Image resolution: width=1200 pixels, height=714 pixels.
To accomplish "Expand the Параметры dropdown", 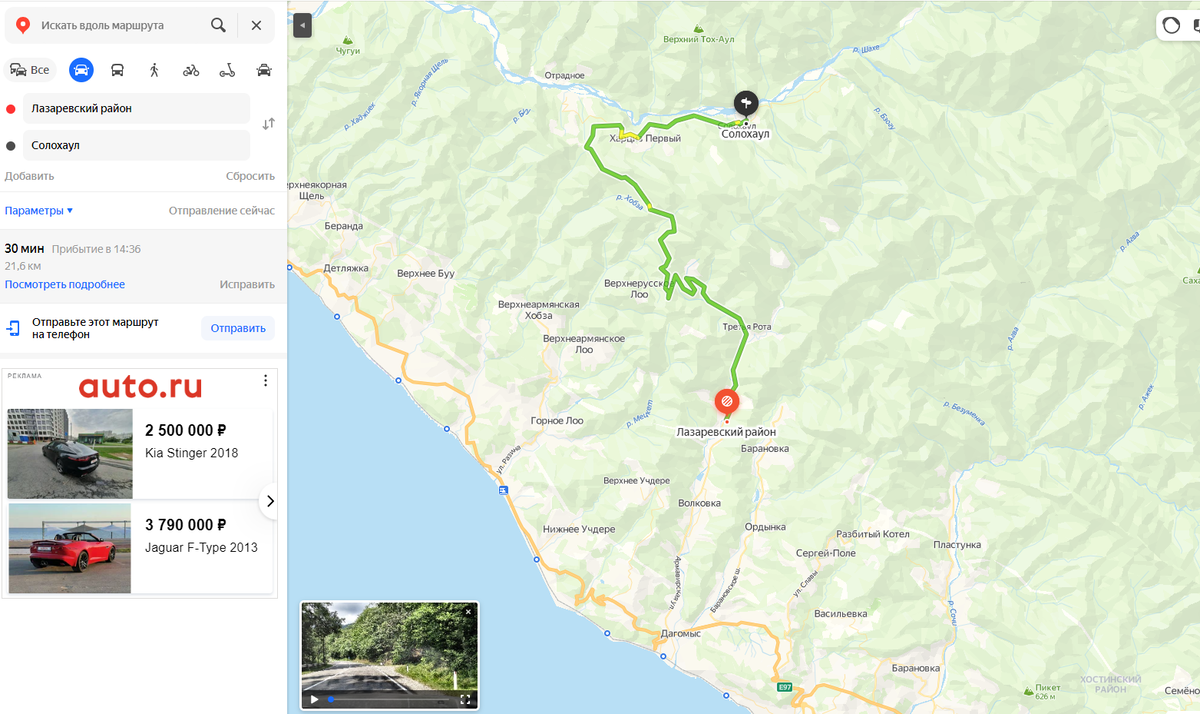I will [39, 211].
